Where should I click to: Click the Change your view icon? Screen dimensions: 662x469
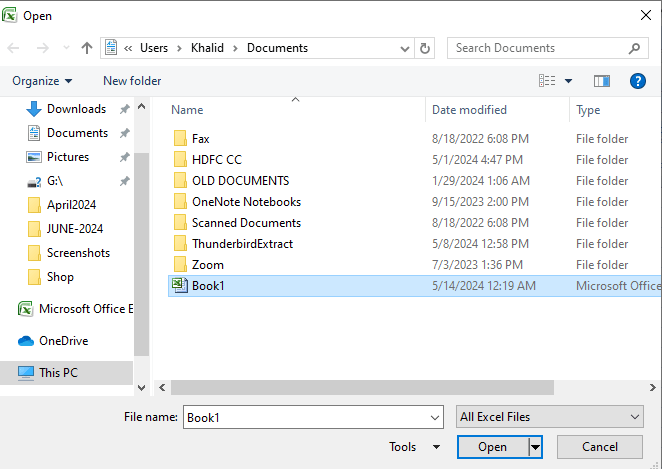547,81
